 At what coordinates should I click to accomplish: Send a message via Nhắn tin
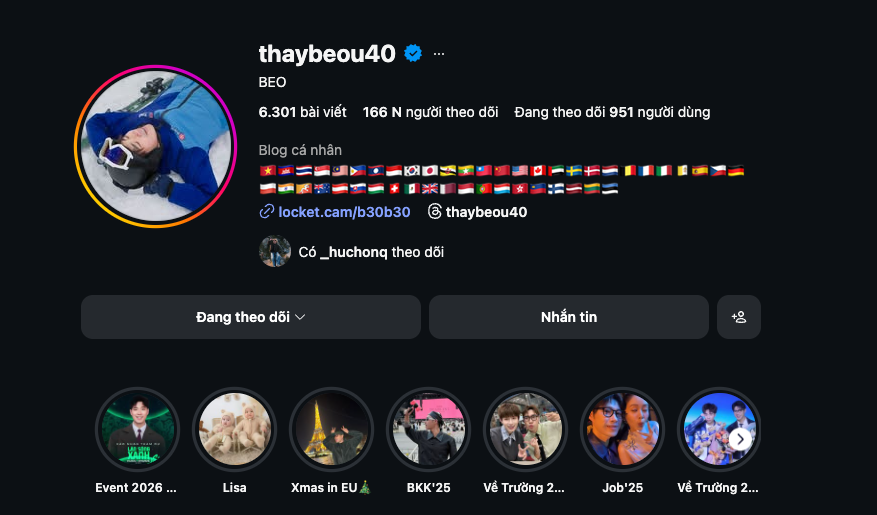click(569, 317)
